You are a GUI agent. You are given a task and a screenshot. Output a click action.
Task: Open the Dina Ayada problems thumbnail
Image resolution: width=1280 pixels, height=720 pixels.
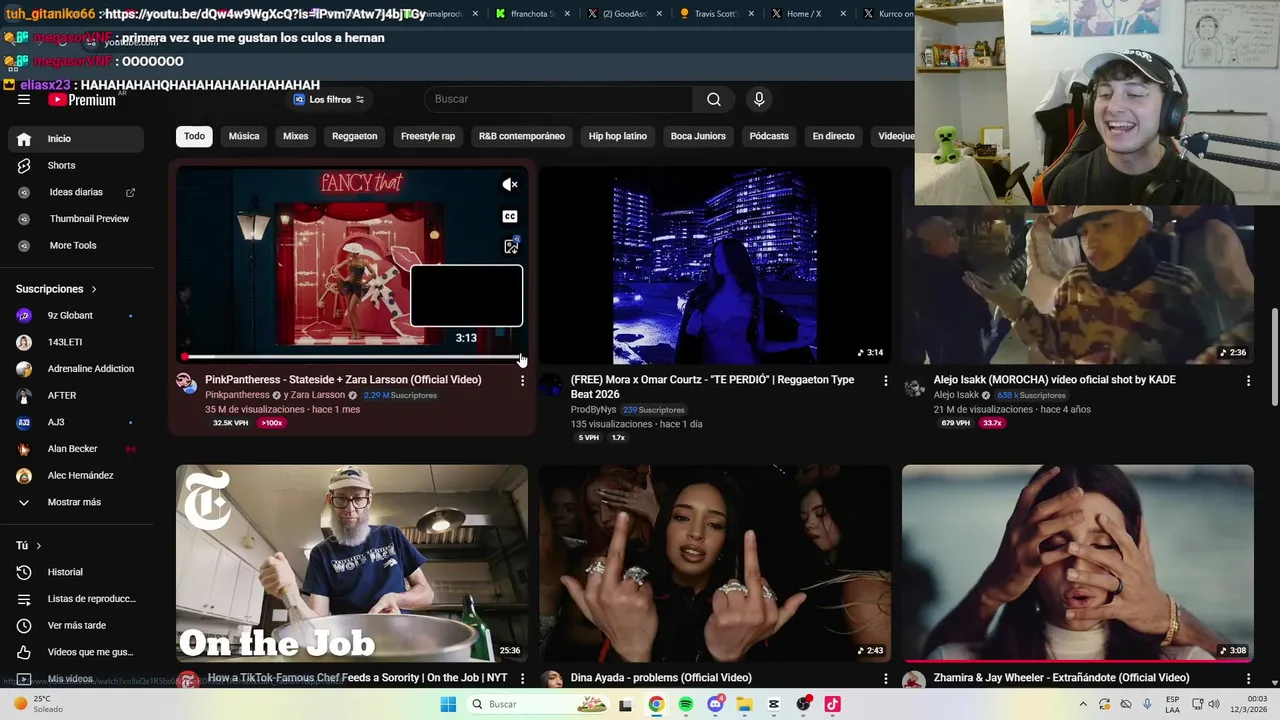tap(715, 563)
